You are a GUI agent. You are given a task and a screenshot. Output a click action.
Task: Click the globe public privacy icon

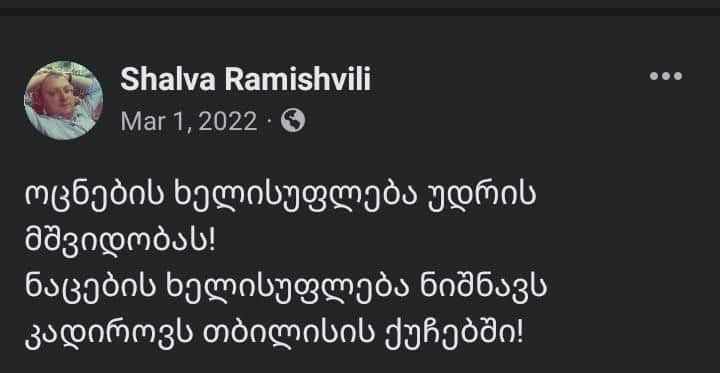tap(293, 121)
